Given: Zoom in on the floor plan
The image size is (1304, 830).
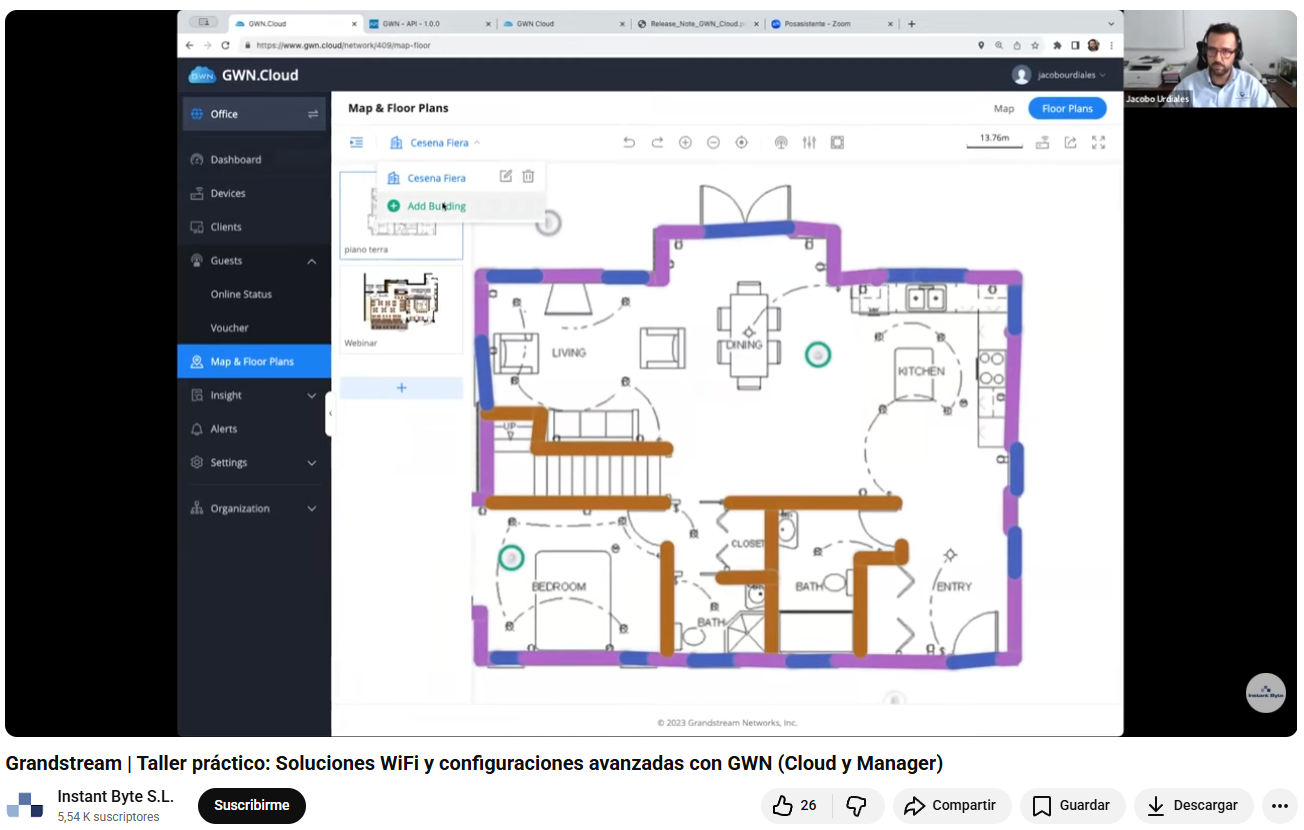Looking at the screenshot, I should [685, 143].
